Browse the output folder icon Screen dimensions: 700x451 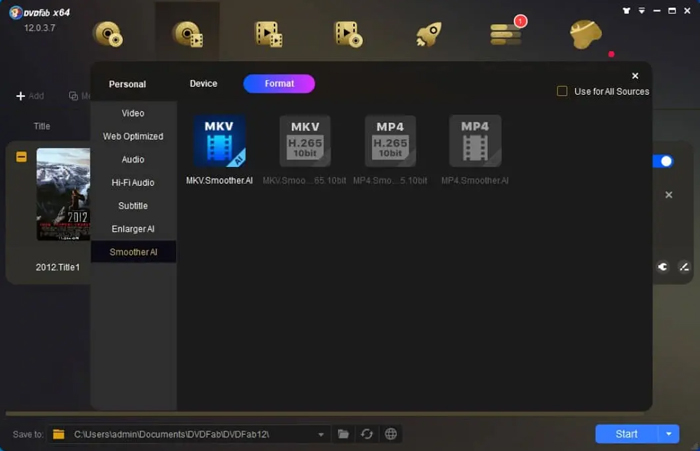click(343, 434)
